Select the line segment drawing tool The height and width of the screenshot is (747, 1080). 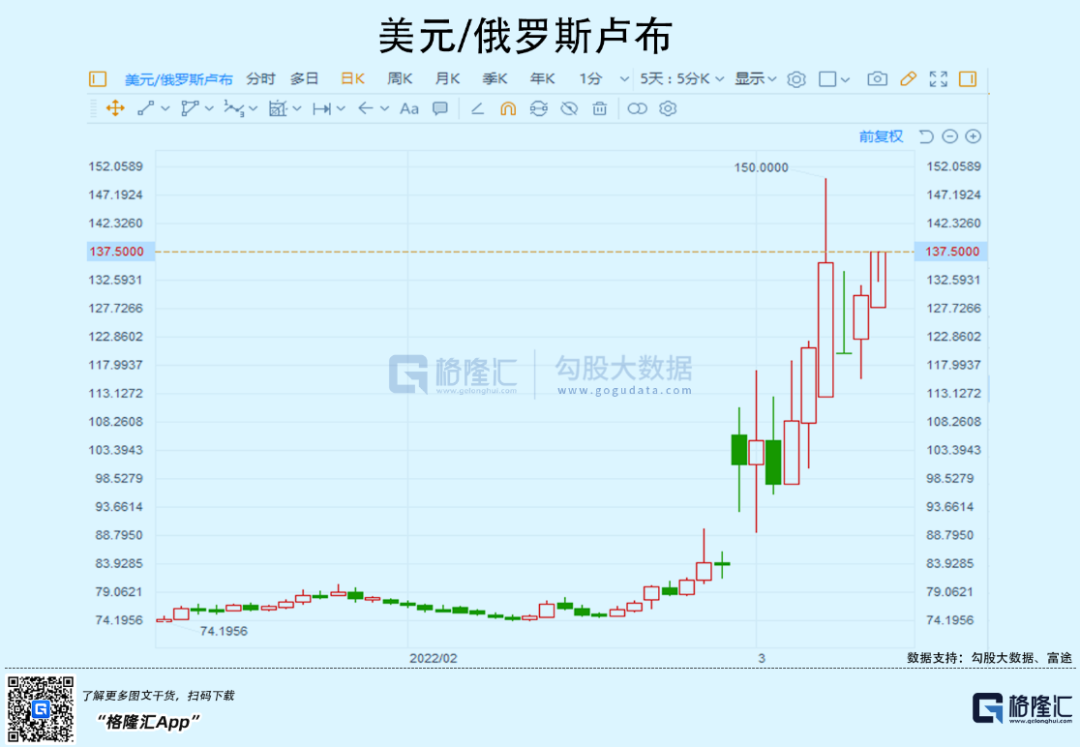pos(145,108)
